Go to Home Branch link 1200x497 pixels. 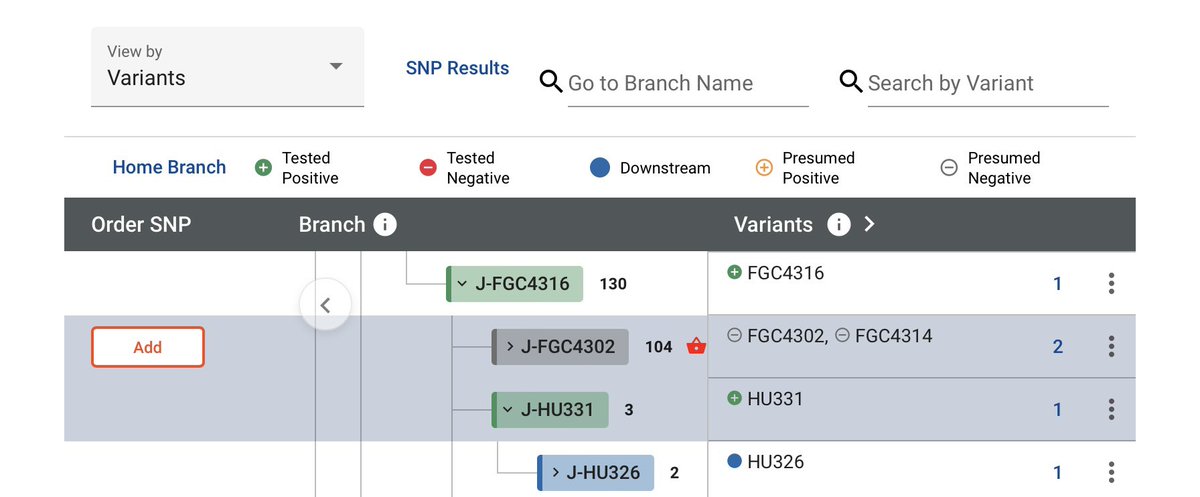click(169, 167)
